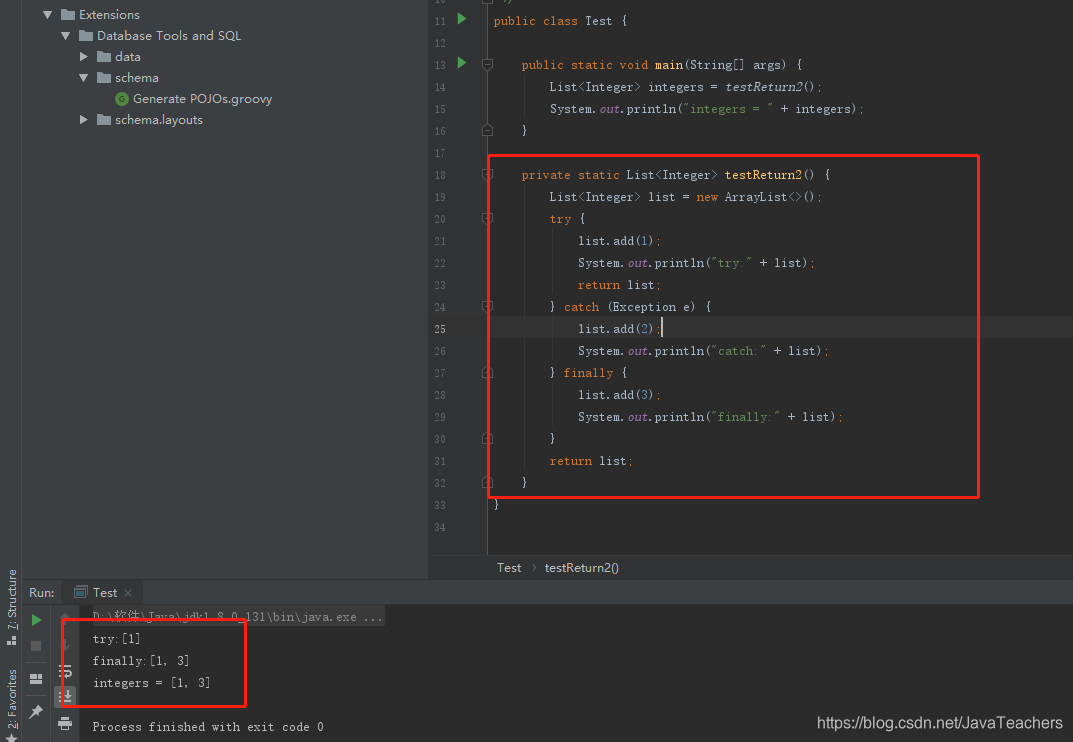Rerun Test with the green play icon
This screenshot has height=742, width=1073.
pos(36,620)
